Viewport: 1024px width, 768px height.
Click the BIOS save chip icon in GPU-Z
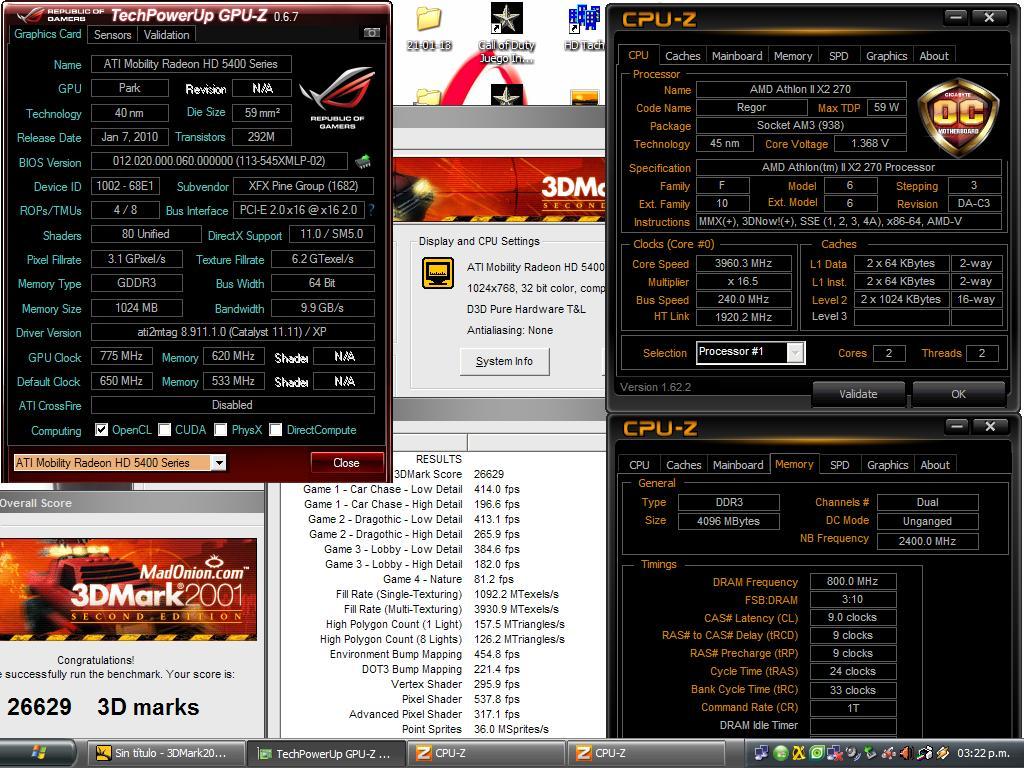pos(363,161)
